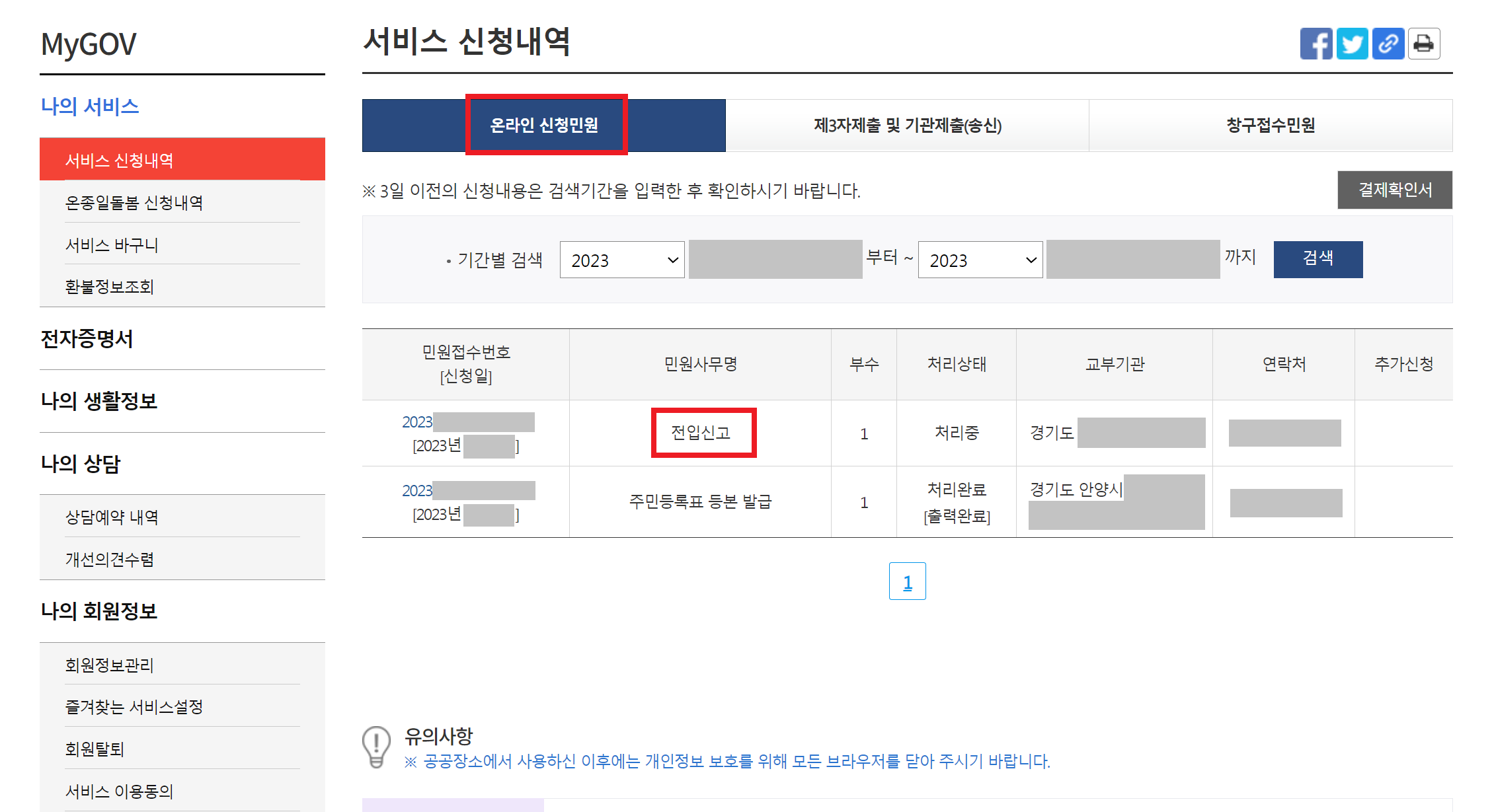The width and height of the screenshot is (1494, 812).
Task: Share page on Facebook icon
Action: [x=1316, y=44]
